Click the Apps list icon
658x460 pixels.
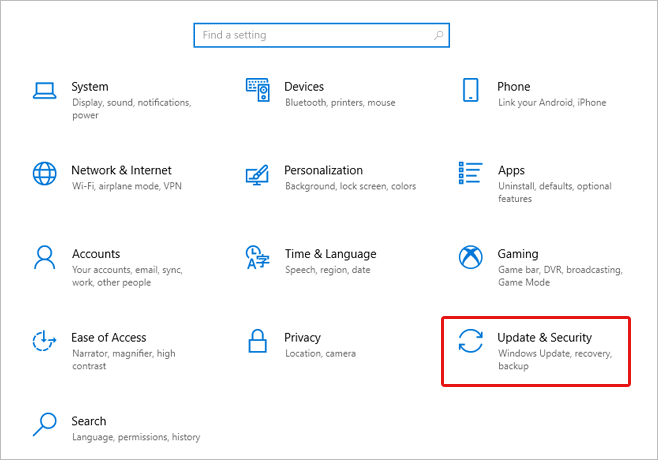click(x=471, y=173)
